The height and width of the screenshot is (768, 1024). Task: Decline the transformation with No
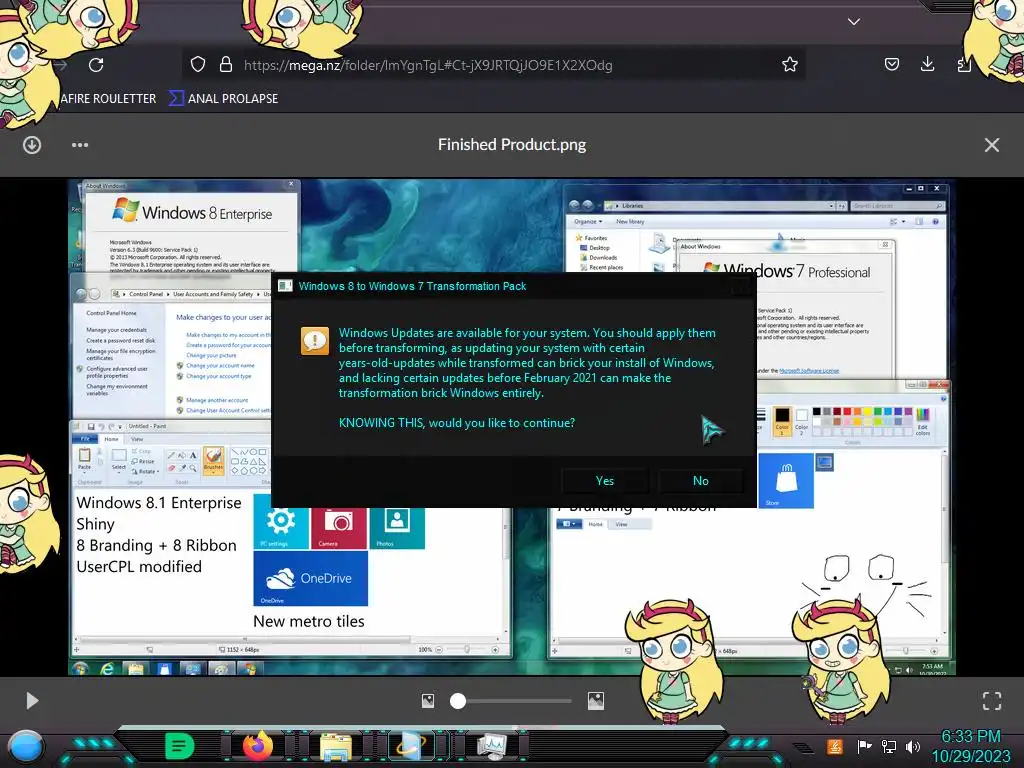pos(701,481)
